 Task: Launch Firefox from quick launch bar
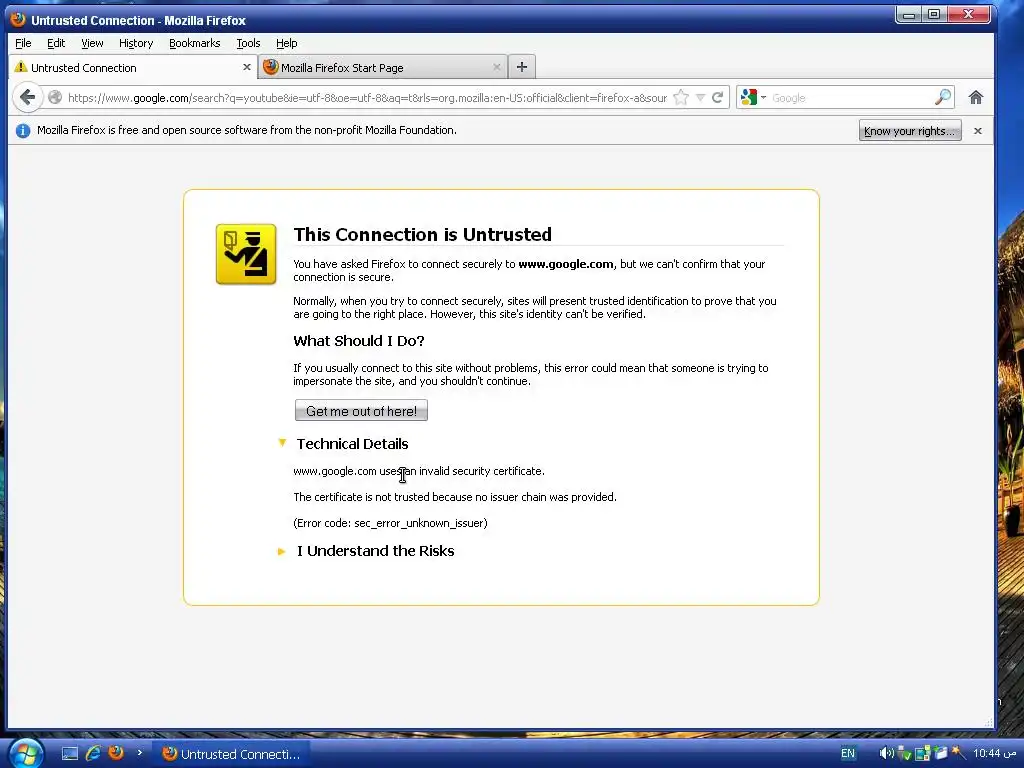pyautogui.click(x=116, y=753)
